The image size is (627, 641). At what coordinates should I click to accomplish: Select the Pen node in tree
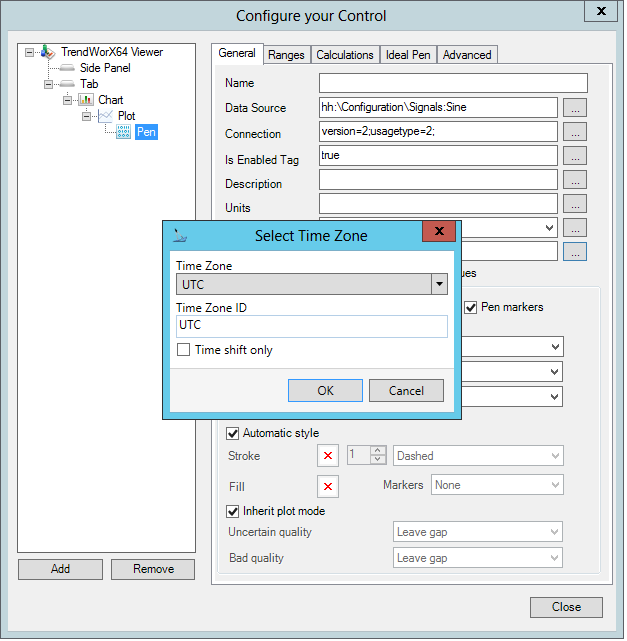[146, 132]
